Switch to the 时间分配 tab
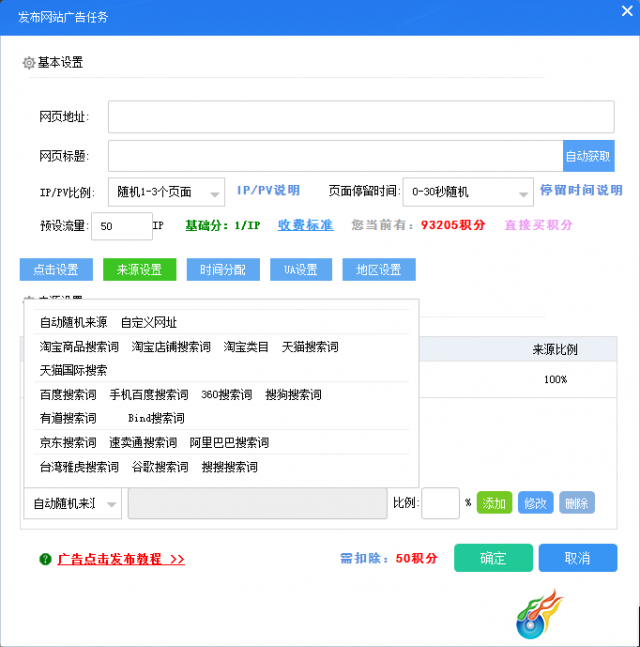The width and height of the screenshot is (640, 647). click(x=223, y=269)
